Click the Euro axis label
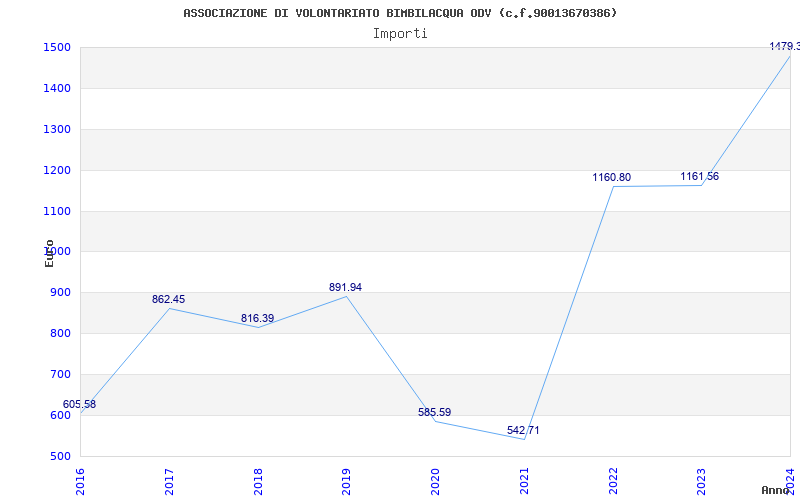This screenshot has width=800, height=500. pyautogui.click(x=49, y=253)
